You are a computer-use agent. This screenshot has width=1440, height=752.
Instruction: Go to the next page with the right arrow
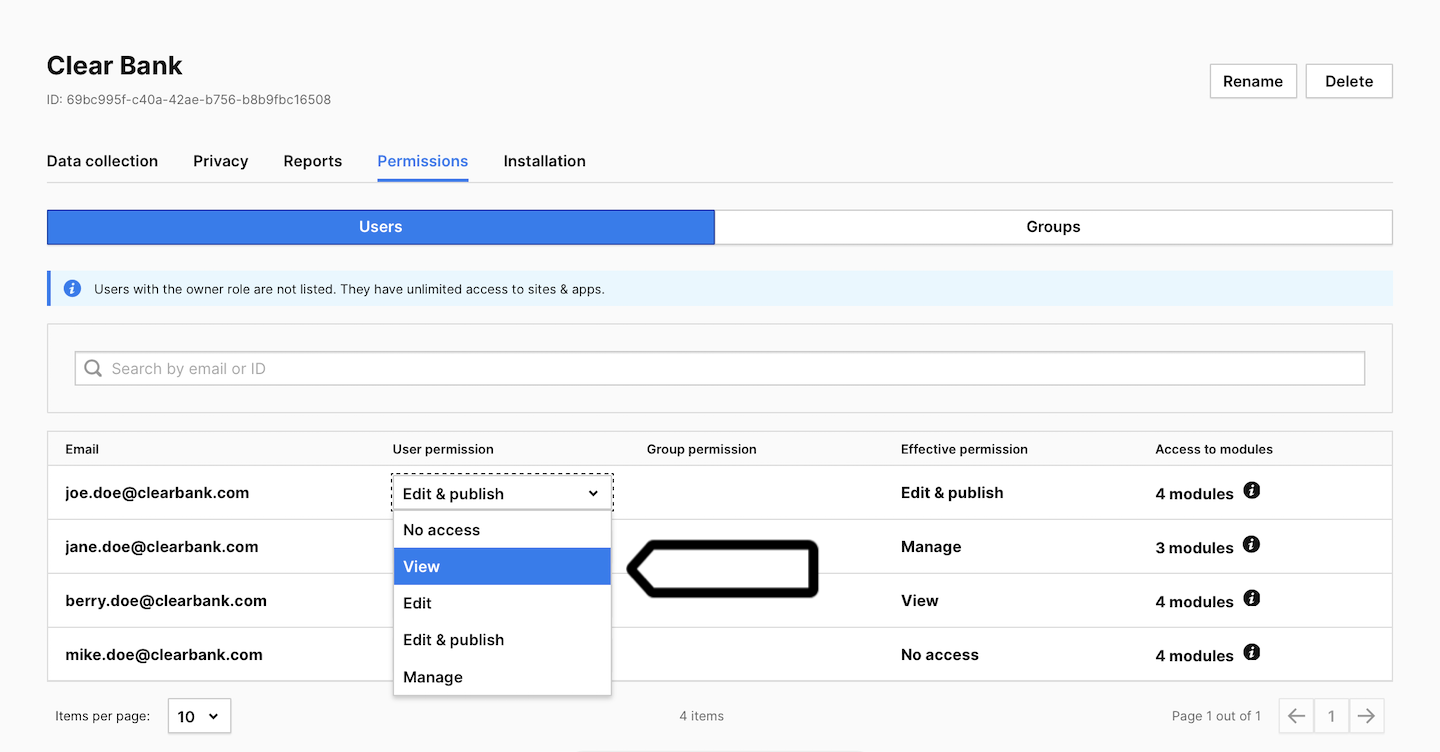[1367, 716]
